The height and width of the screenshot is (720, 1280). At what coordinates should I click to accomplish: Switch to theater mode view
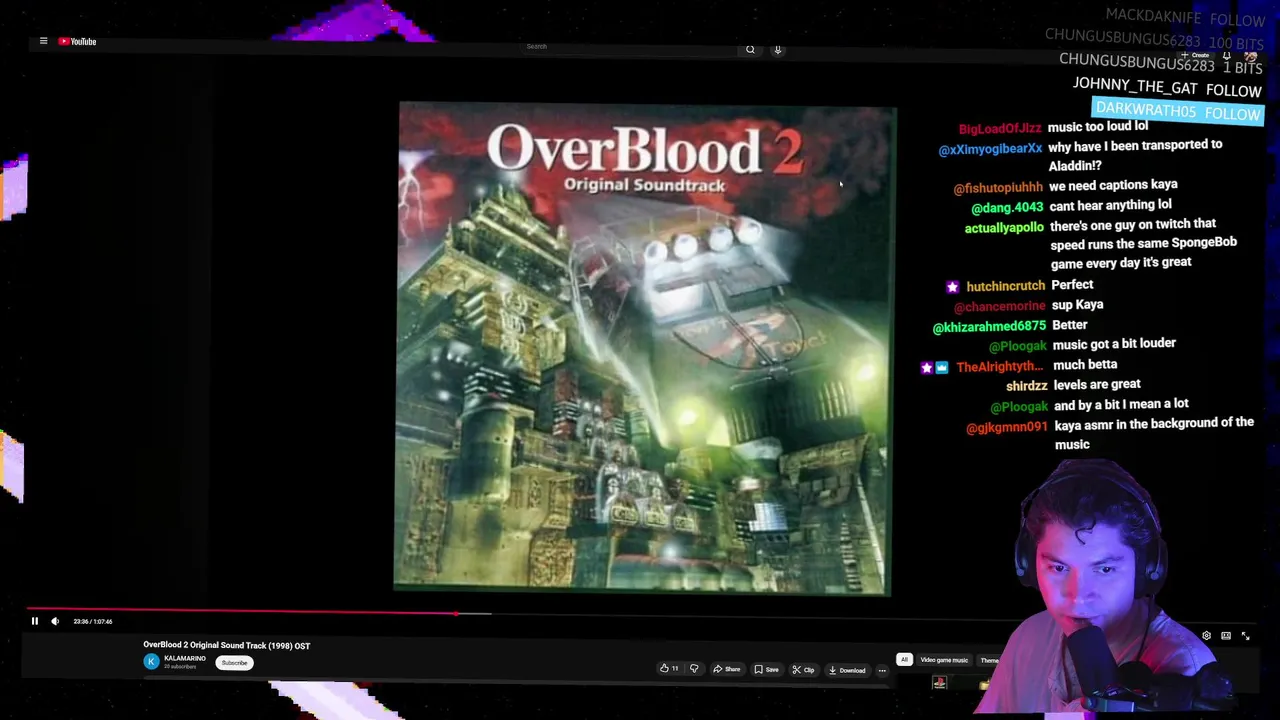(1226, 636)
